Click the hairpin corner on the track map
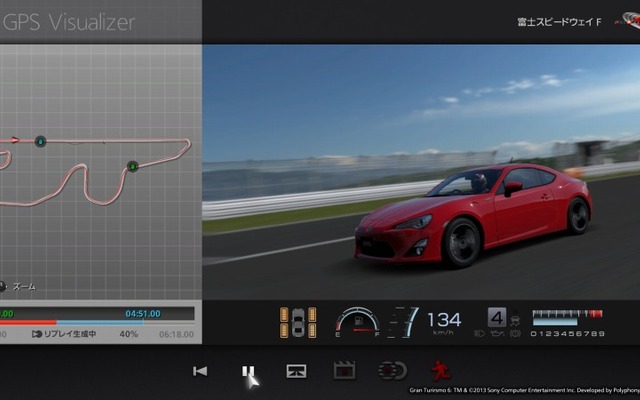 pyautogui.click(x=185, y=144)
